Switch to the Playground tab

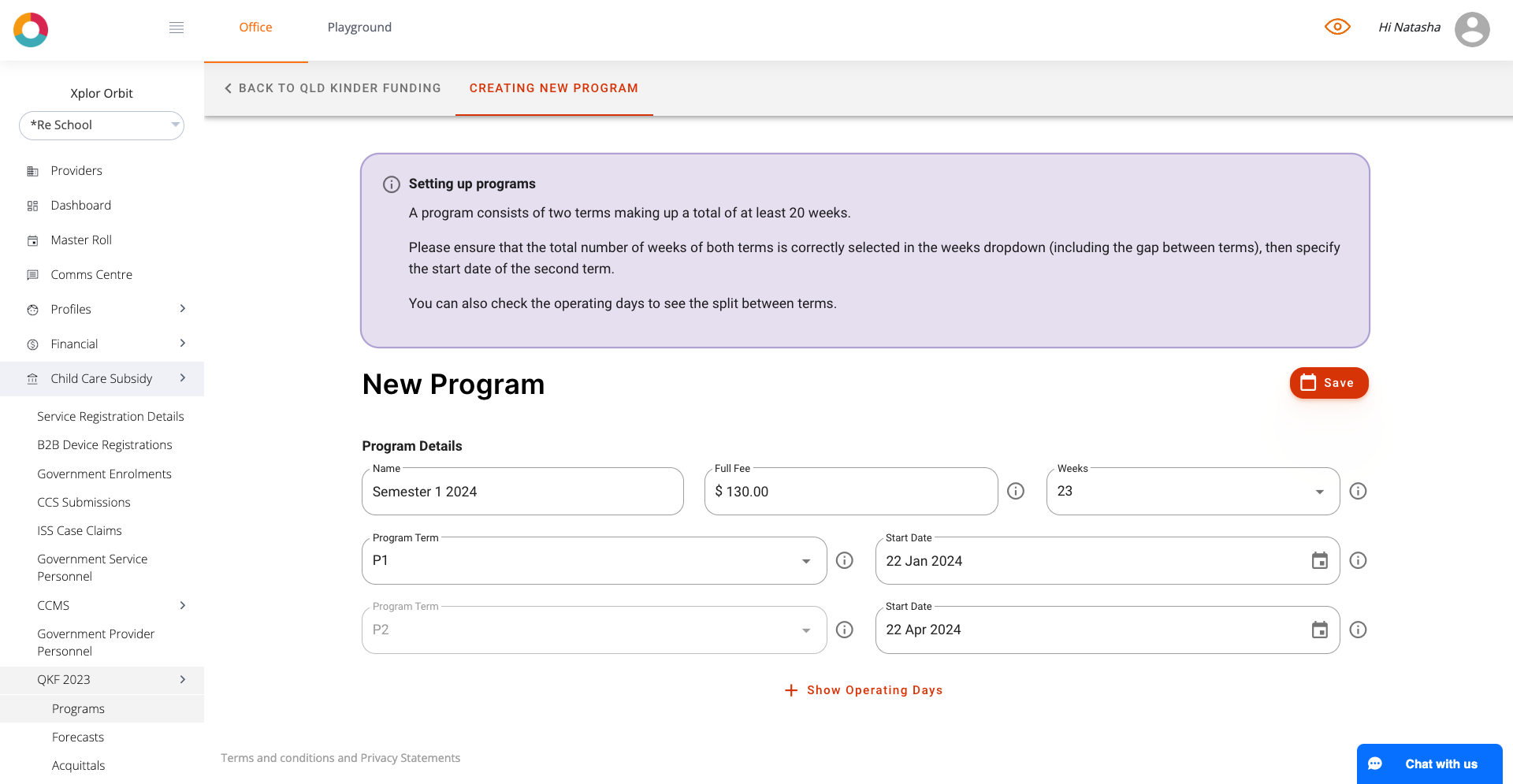tap(359, 28)
